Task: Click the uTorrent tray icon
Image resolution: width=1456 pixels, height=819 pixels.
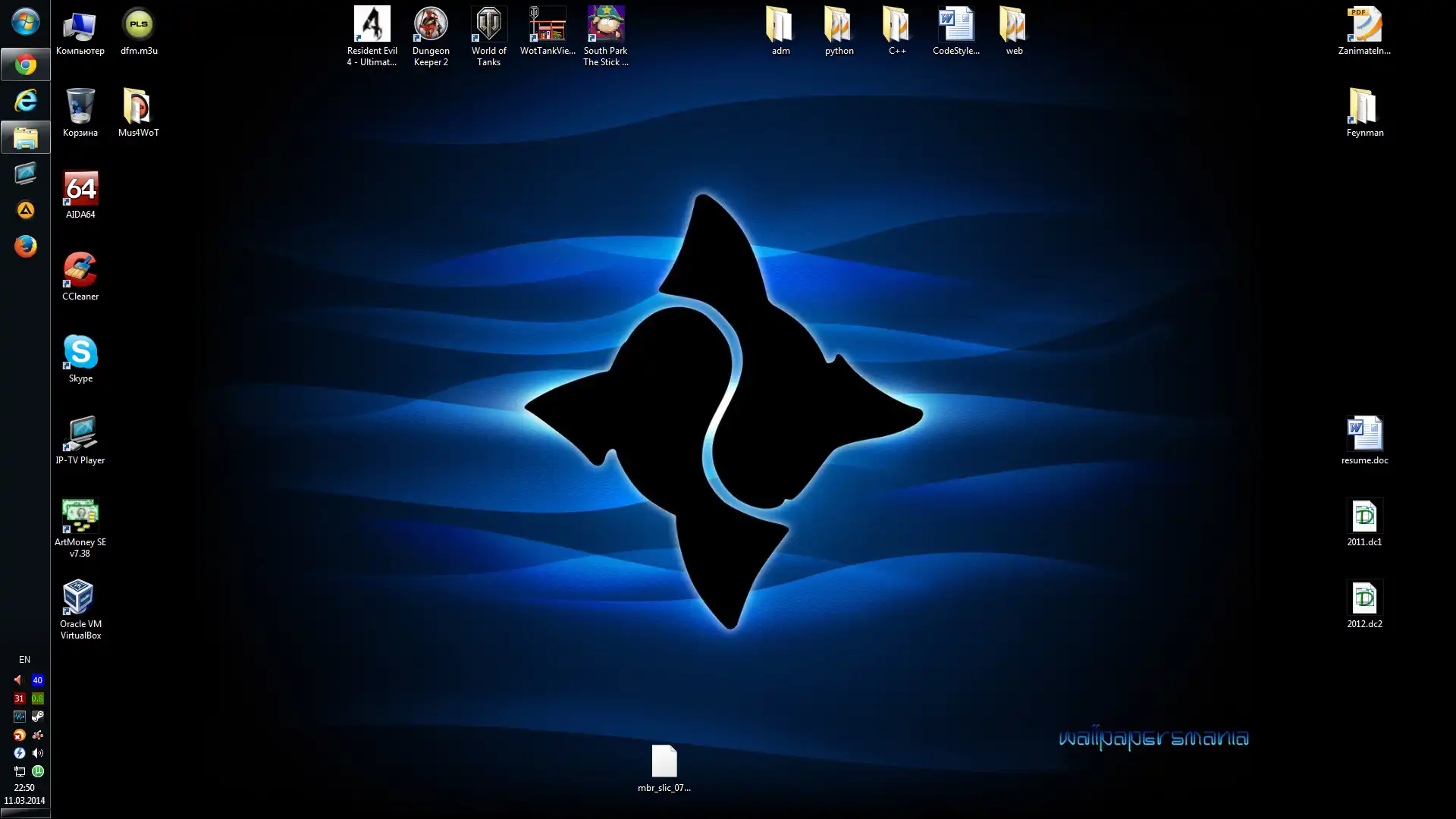Action: tap(38, 771)
